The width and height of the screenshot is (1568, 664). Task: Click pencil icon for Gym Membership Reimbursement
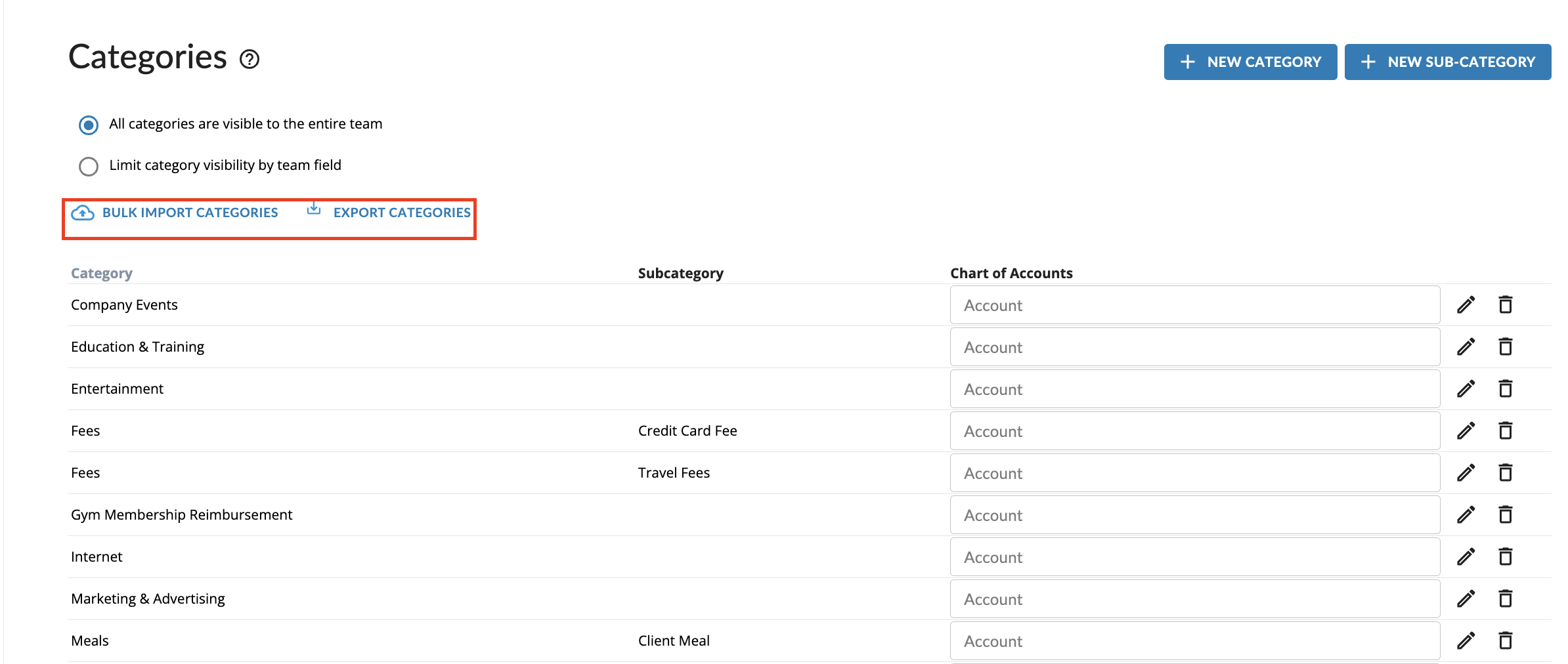(x=1466, y=515)
